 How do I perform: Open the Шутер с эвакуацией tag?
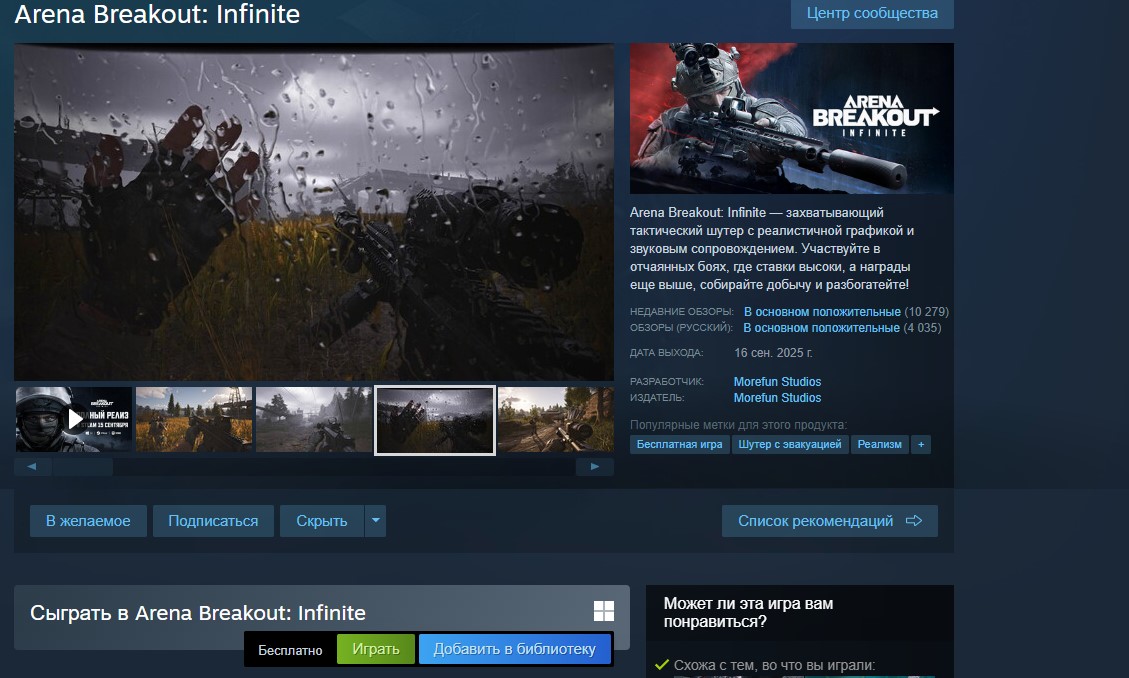point(790,444)
